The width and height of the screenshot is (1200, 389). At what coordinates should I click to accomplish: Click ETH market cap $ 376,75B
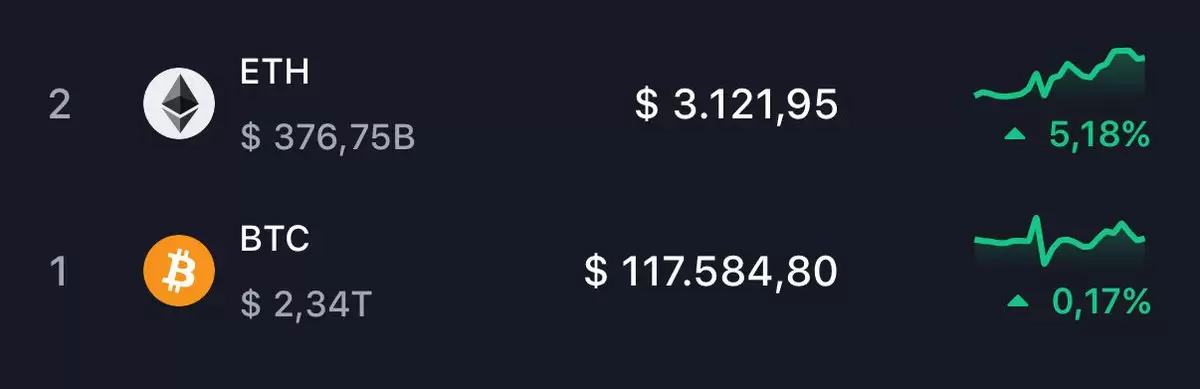[x=328, y=138]
